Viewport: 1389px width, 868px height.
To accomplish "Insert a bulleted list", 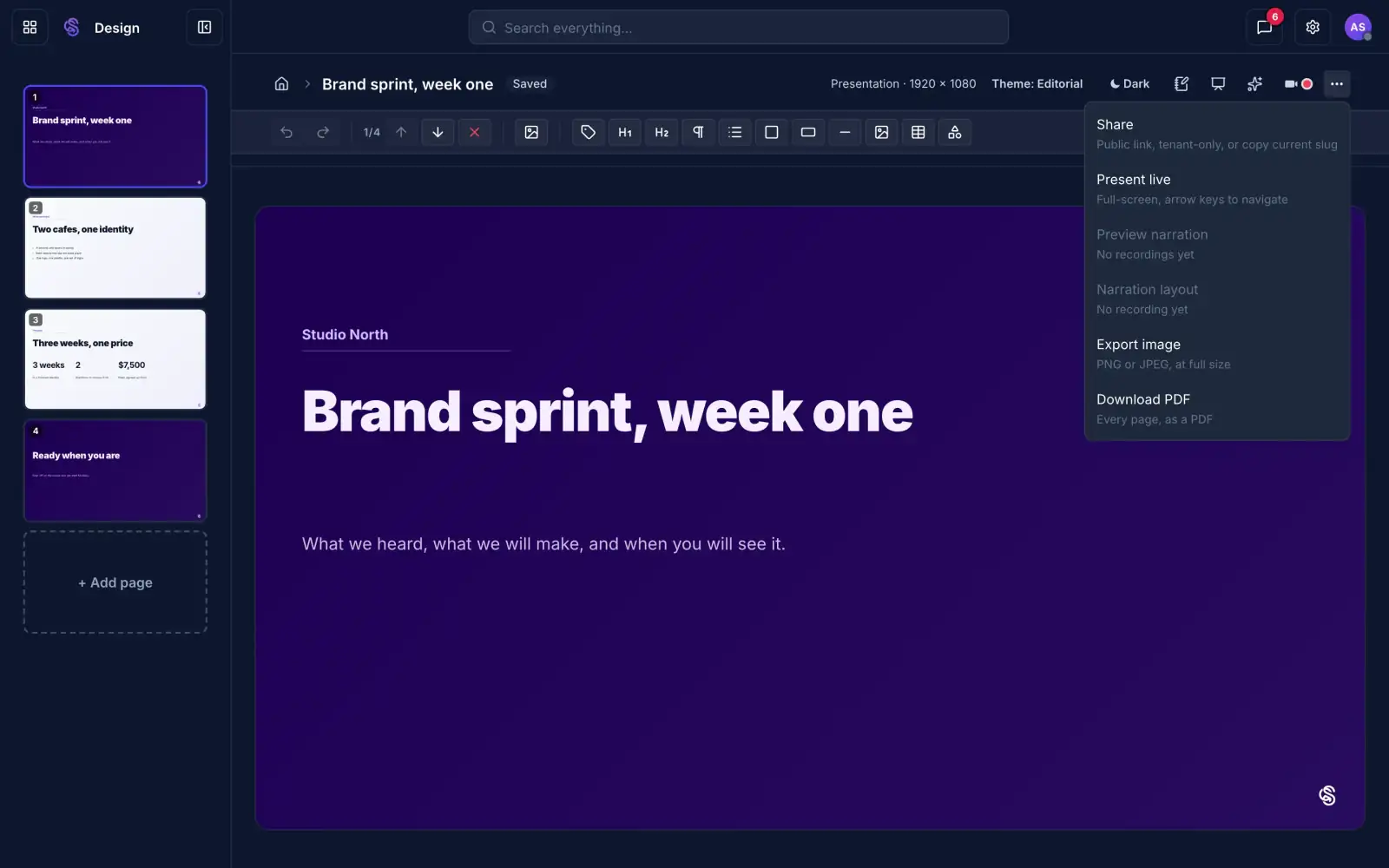I will (734, 132).
